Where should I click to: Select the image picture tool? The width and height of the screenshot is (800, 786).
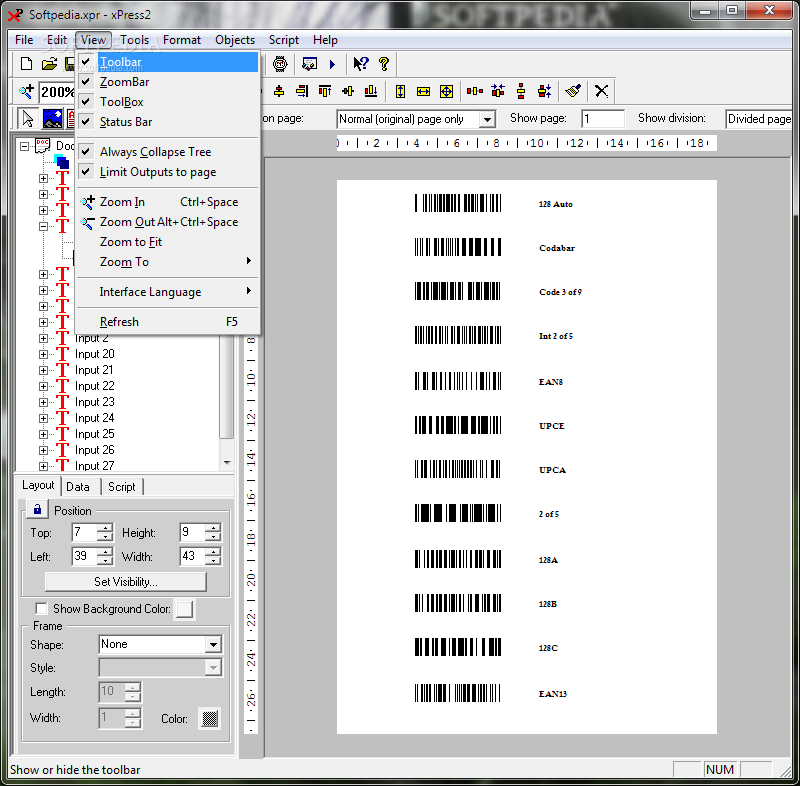coord(52,119)
